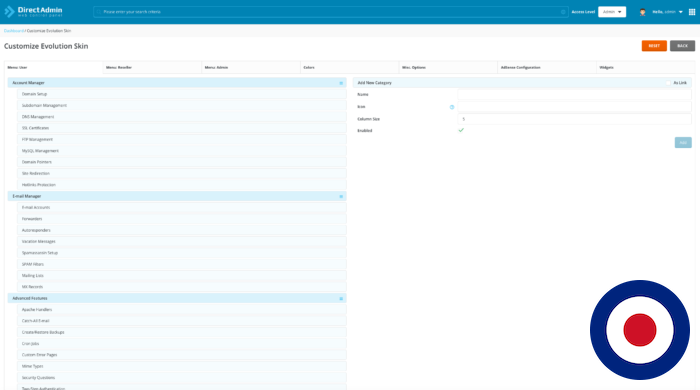Select the FTP Management menu item
Screen dimensions: 700x390
click(182, 140)
